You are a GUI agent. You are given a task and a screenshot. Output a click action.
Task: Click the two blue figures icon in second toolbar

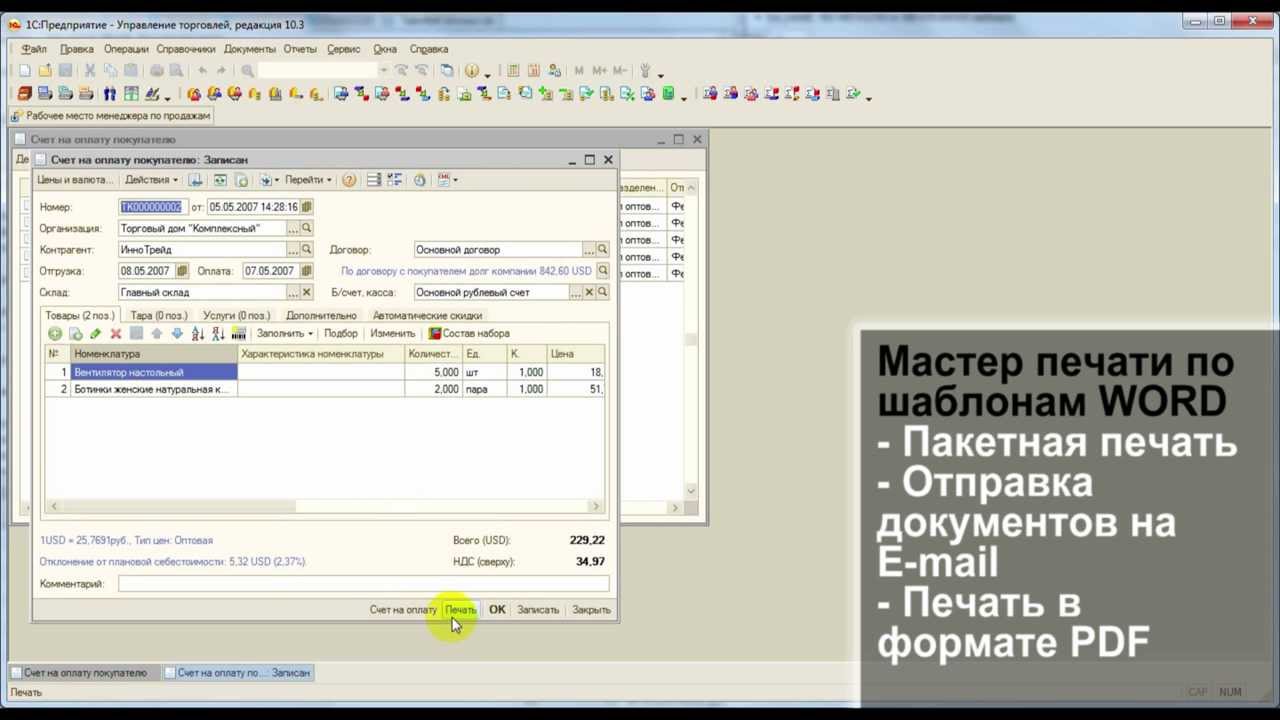(110, 94)
